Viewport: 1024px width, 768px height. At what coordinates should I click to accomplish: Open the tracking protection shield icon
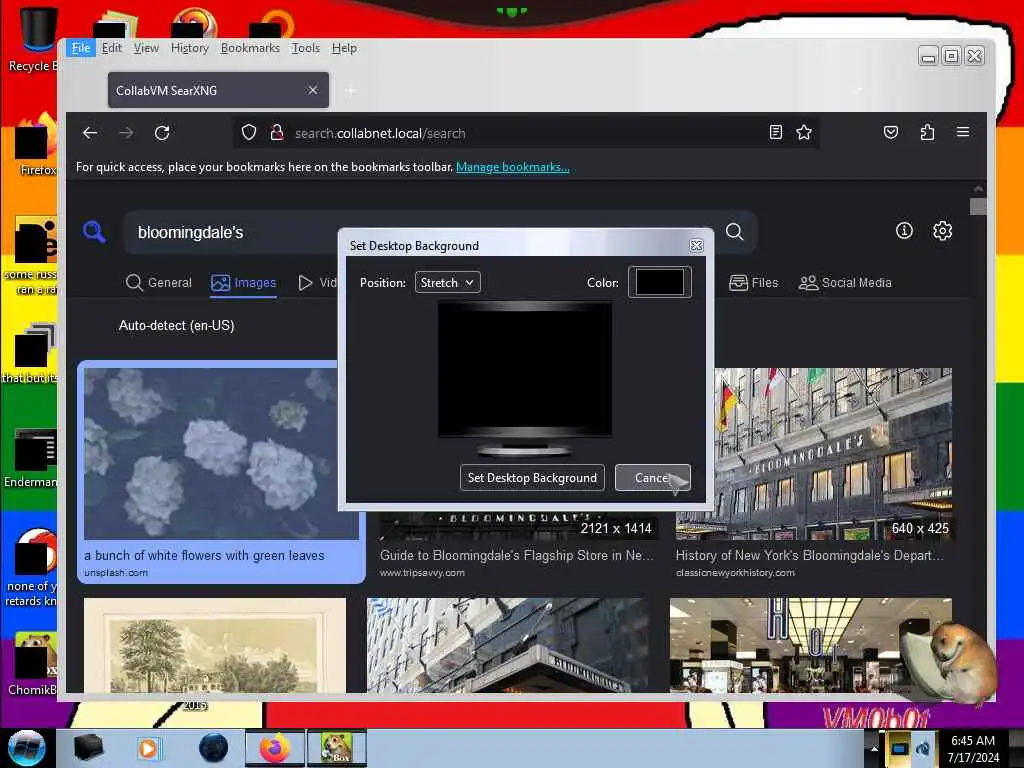249,133
